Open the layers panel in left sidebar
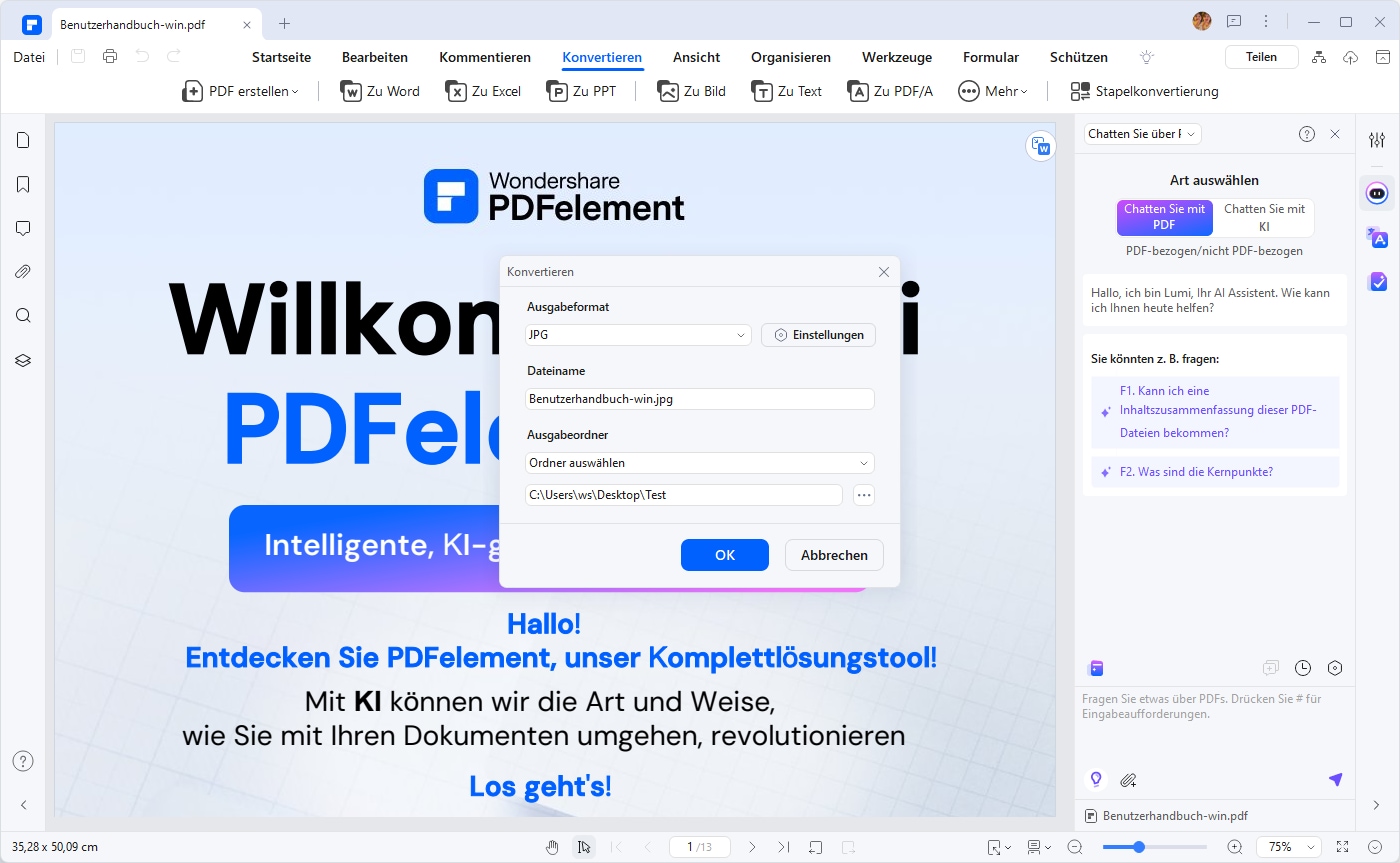1400x863 pixels. click(23, 360)
